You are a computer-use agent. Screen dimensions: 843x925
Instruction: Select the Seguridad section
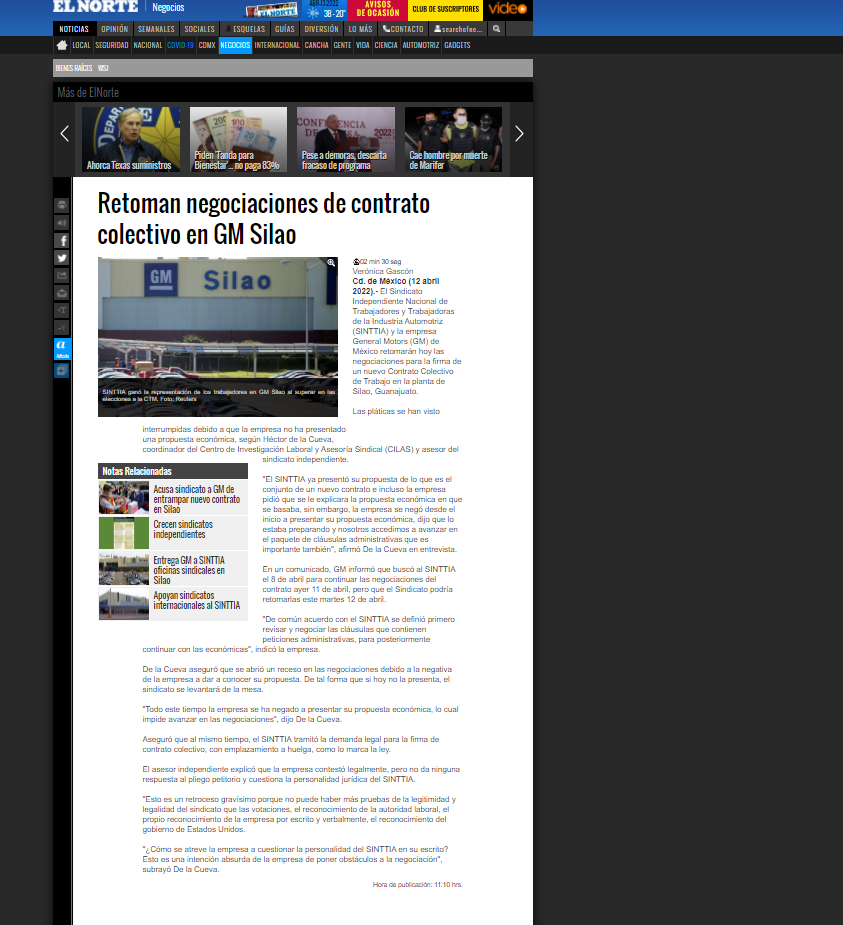[112, 45]
